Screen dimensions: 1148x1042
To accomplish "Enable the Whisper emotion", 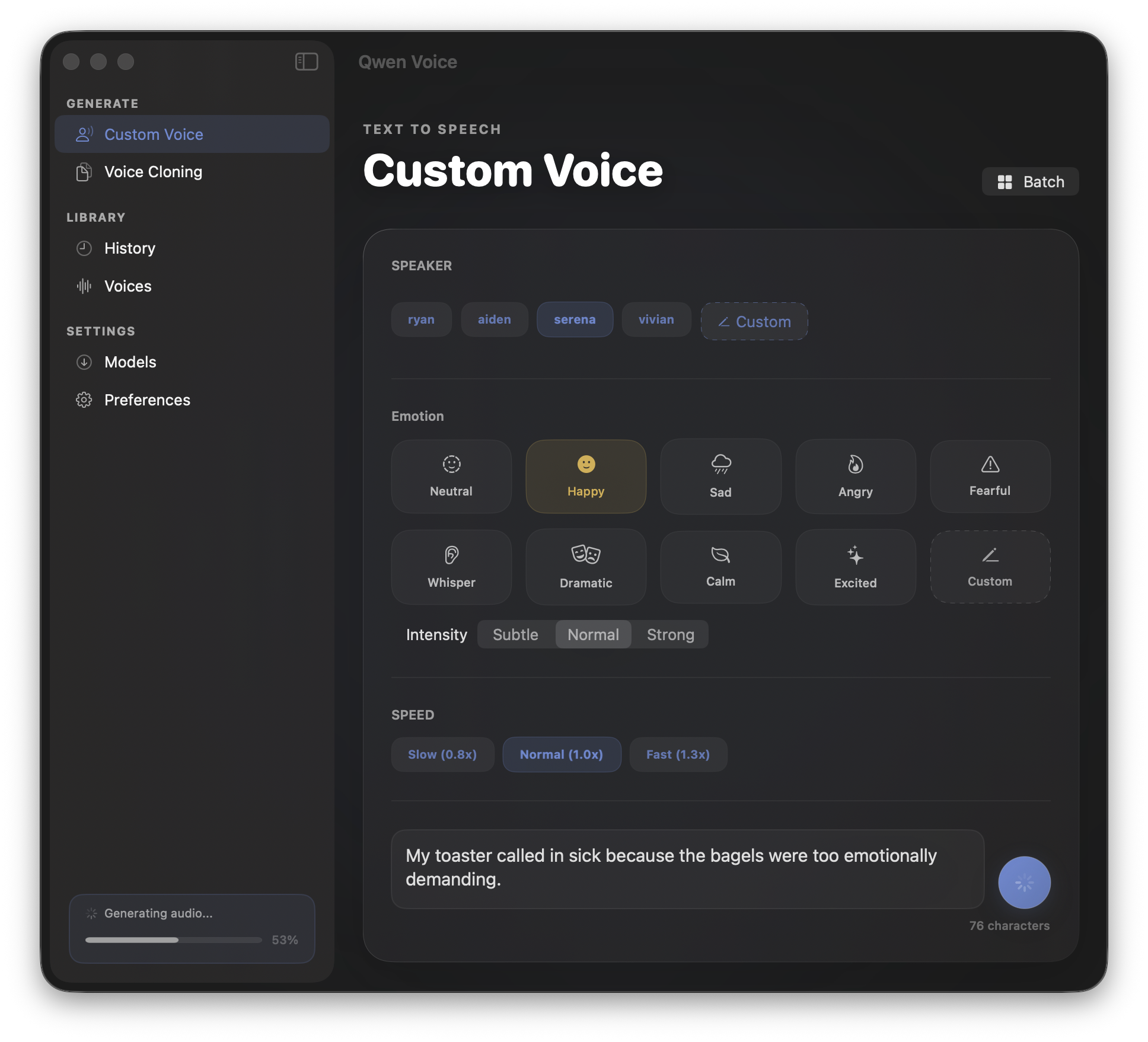I will (x=451, y=567).
